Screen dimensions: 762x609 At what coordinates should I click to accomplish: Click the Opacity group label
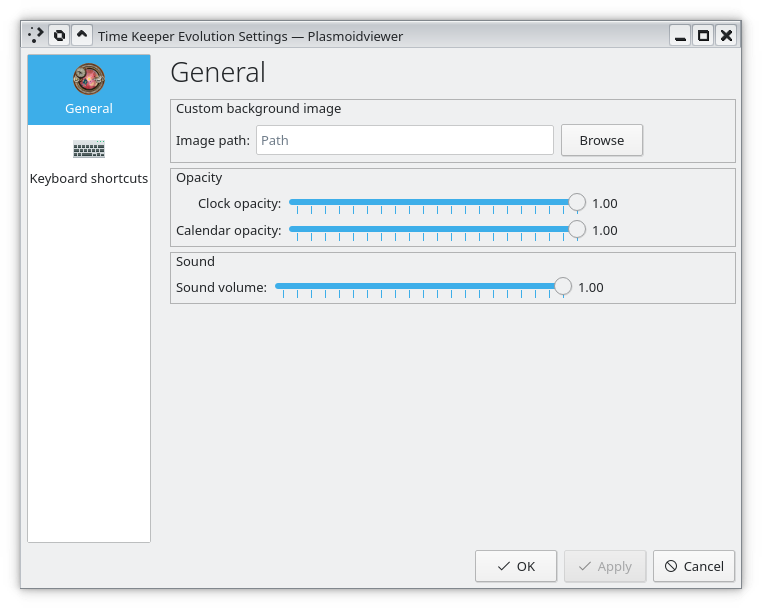click(x=199, y=178)
